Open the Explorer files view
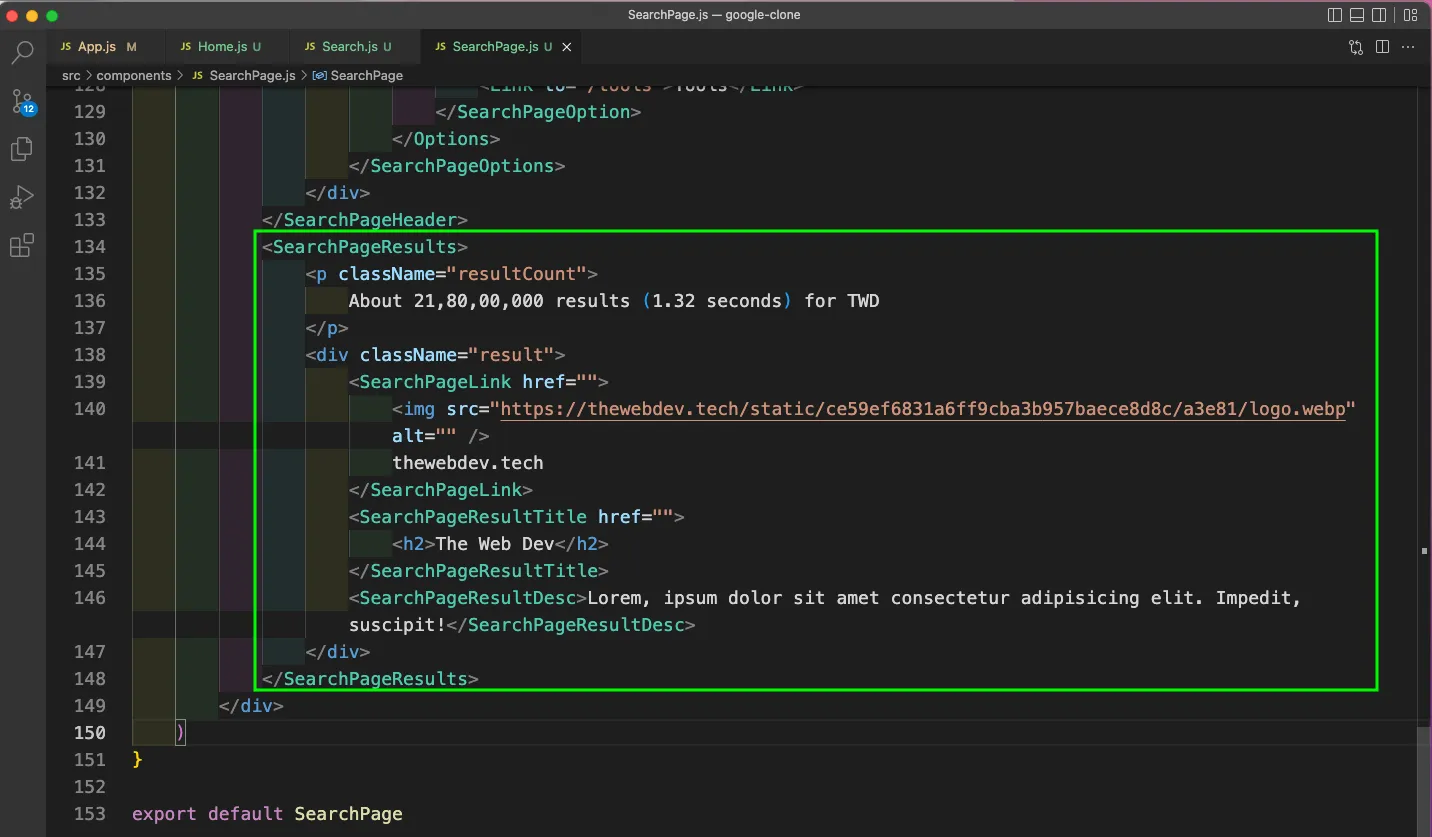1432x837 pixels. tap(22, 149)
